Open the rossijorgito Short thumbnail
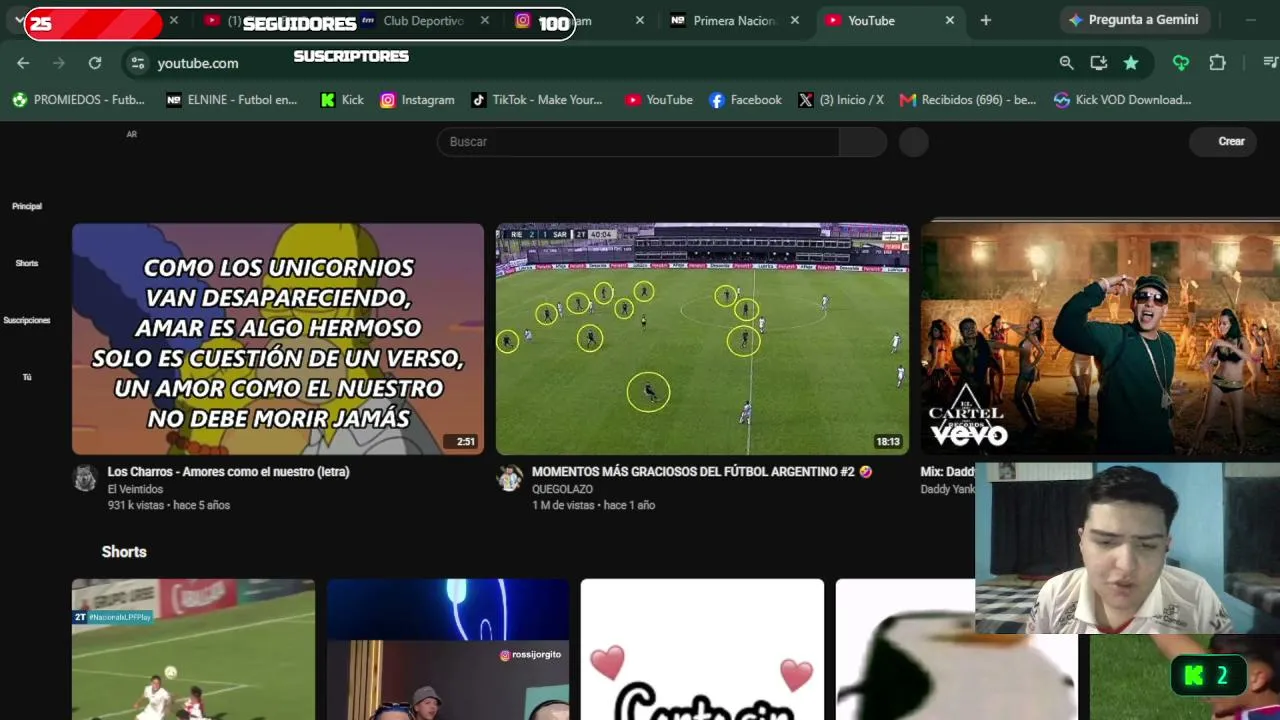This screenshot has height=720, width=1280. pos(448,649)
